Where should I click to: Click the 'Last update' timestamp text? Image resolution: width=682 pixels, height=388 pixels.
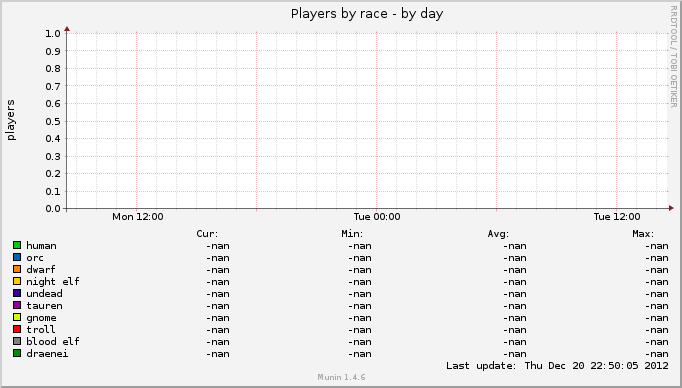[557, 366]
